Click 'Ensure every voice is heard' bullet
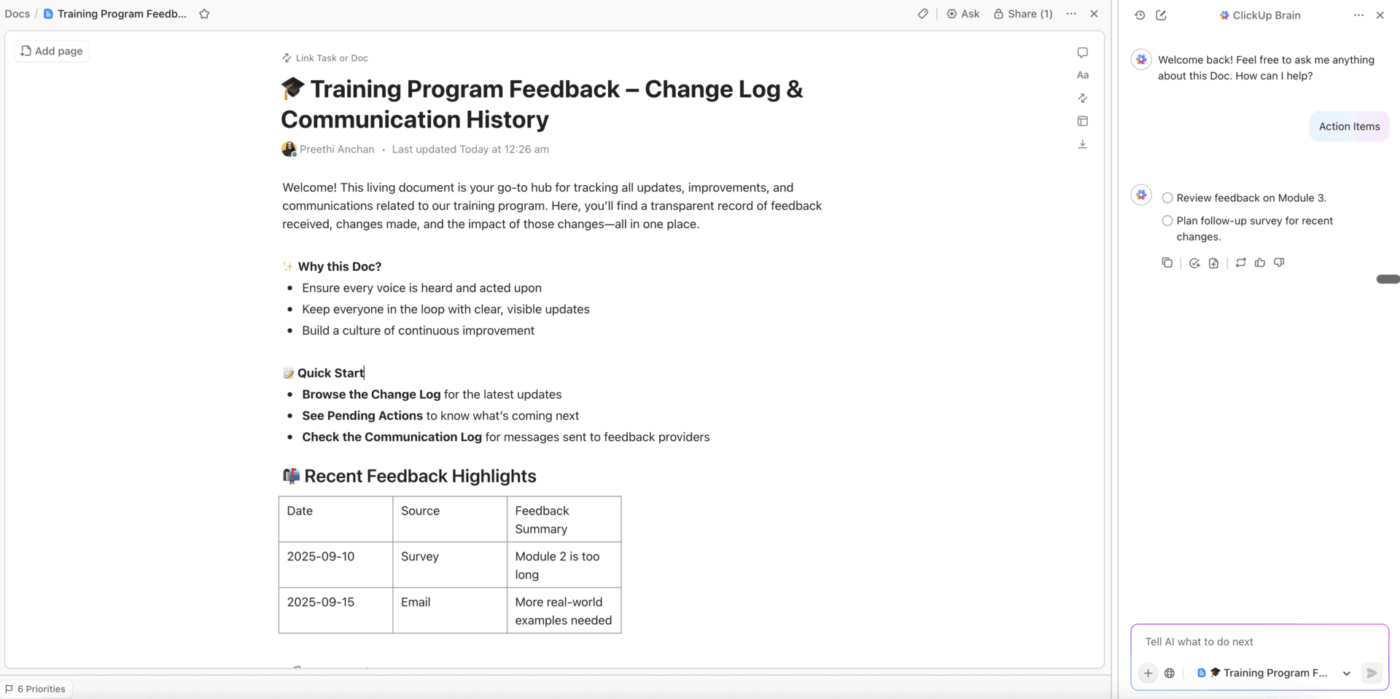The image size is (1400, 699). pos(422,288)
